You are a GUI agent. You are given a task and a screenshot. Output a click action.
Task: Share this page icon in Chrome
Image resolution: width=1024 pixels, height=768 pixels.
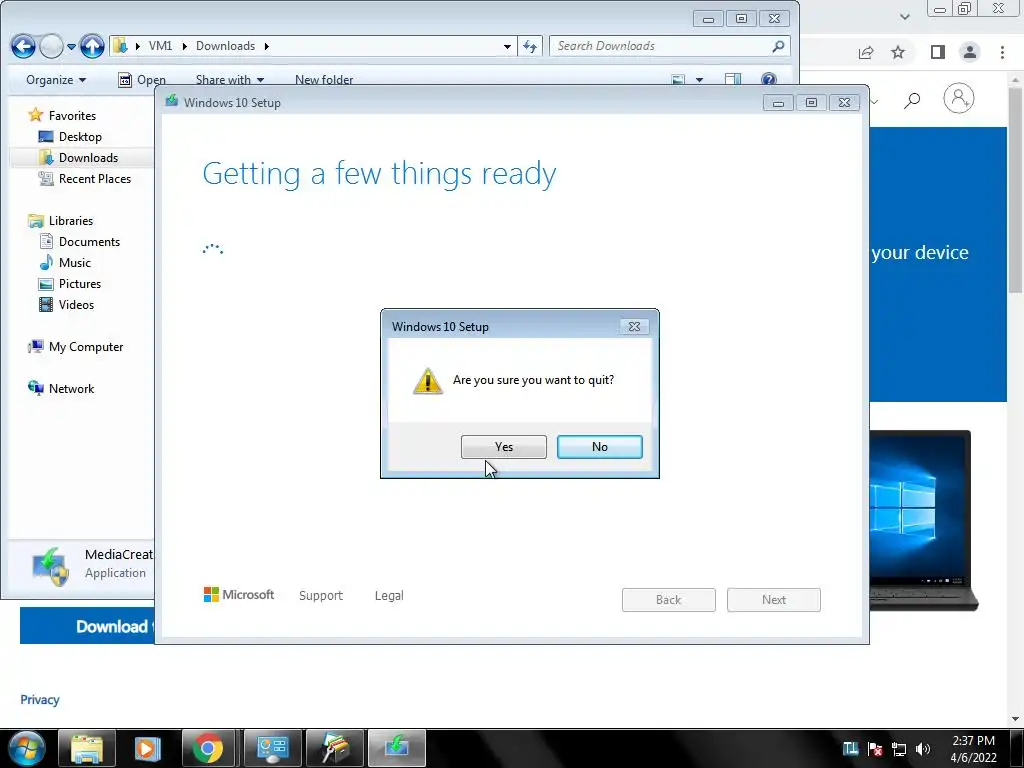click(866, 52)
